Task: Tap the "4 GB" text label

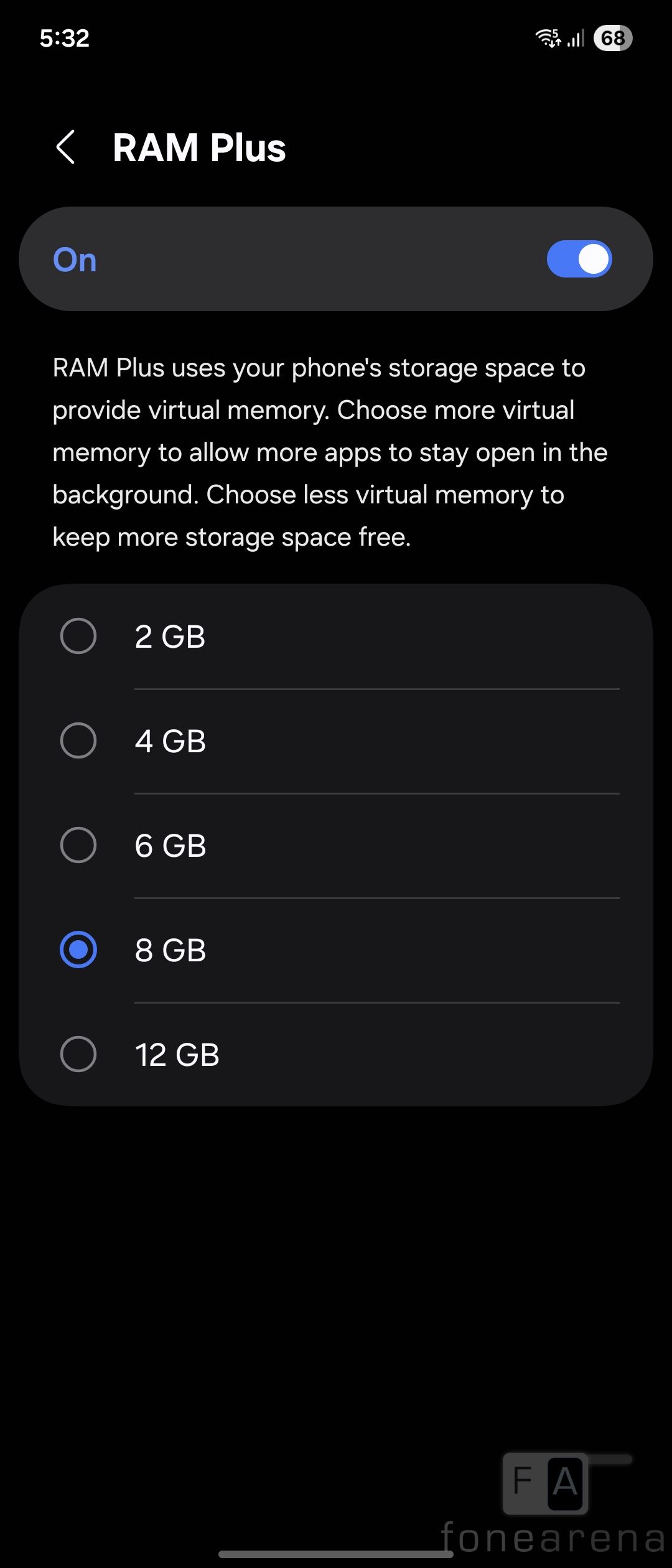Action: [170, 741]
